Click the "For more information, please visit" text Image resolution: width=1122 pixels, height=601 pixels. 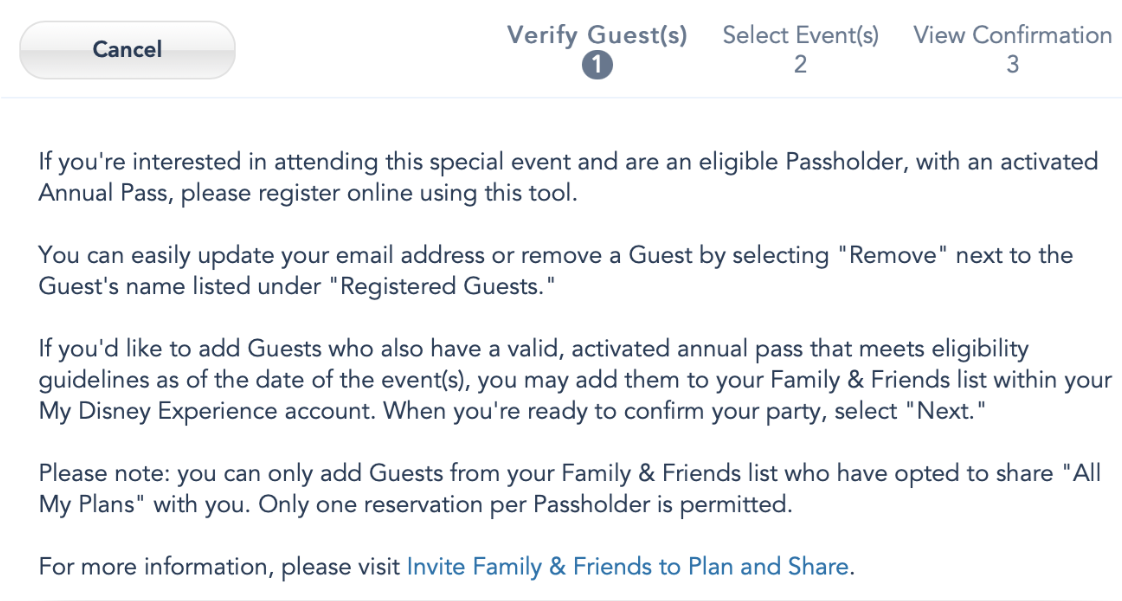point(220,567)
